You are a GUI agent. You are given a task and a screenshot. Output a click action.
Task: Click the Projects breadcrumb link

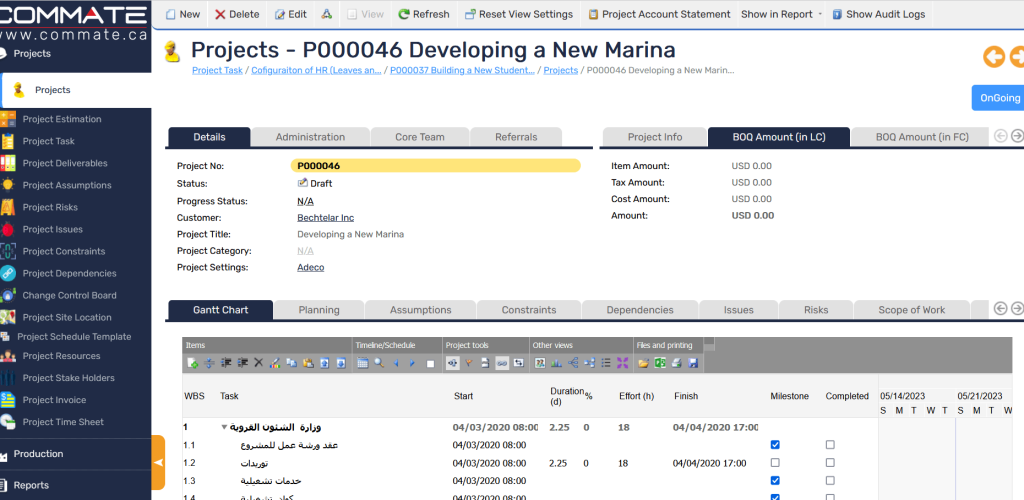560,70
